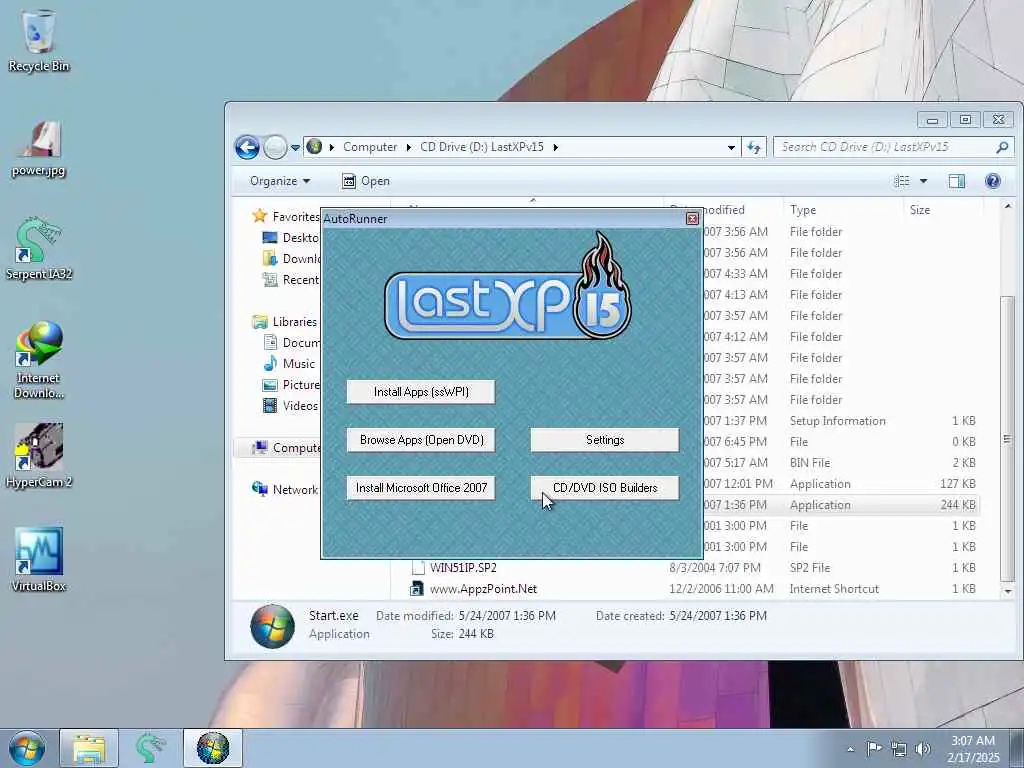The height and width of the screenshot is (768, 1024).
Task: Select Computer in the navigation pane
Action: [285, 447]
